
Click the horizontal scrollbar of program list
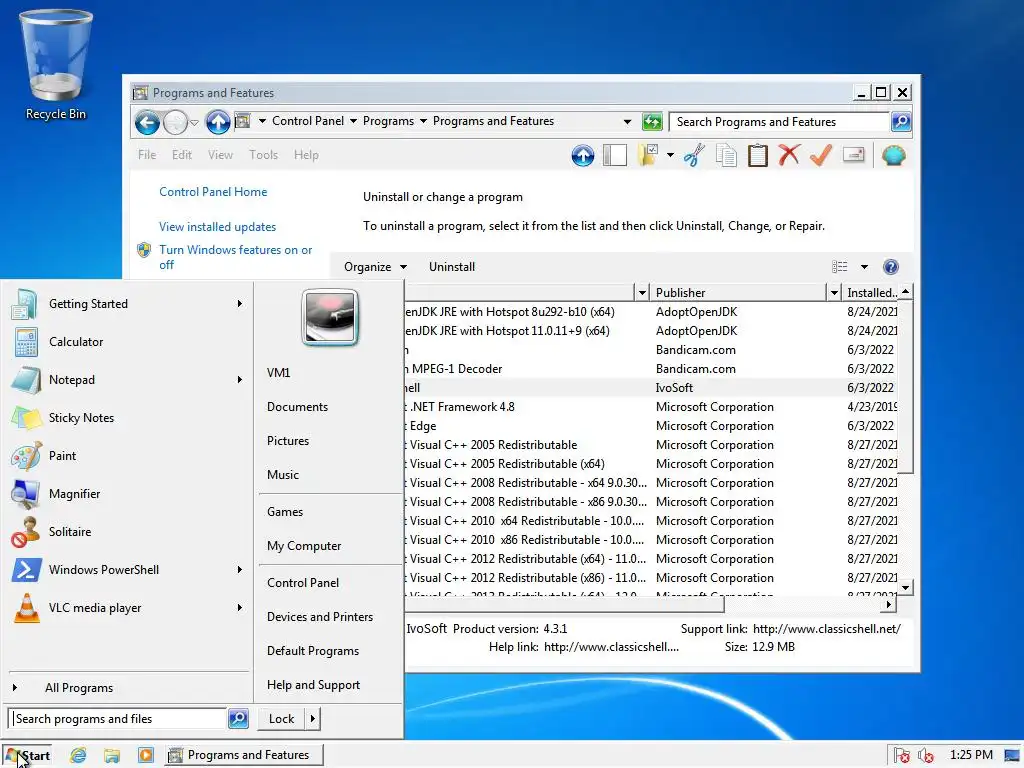pos(565,605)
